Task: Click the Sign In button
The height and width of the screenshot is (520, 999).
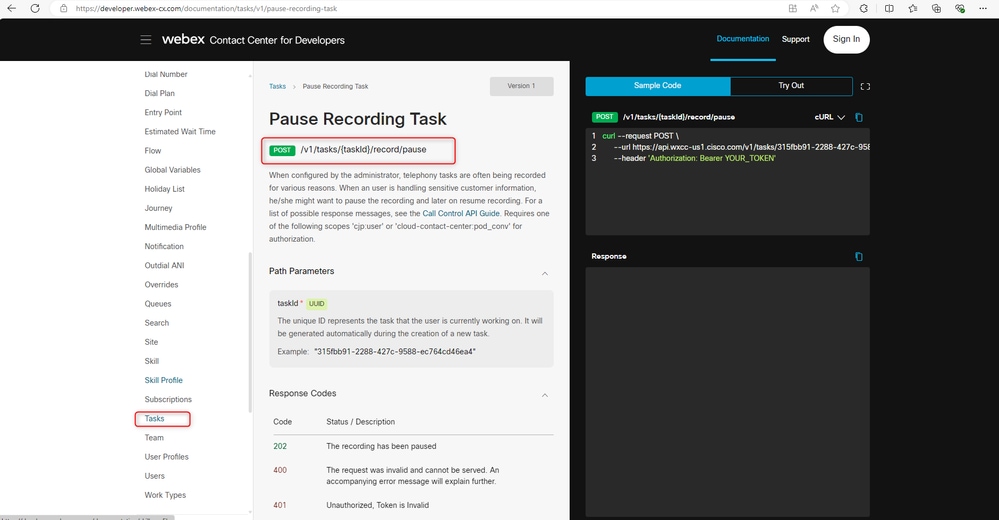Action: click(846, 40)
